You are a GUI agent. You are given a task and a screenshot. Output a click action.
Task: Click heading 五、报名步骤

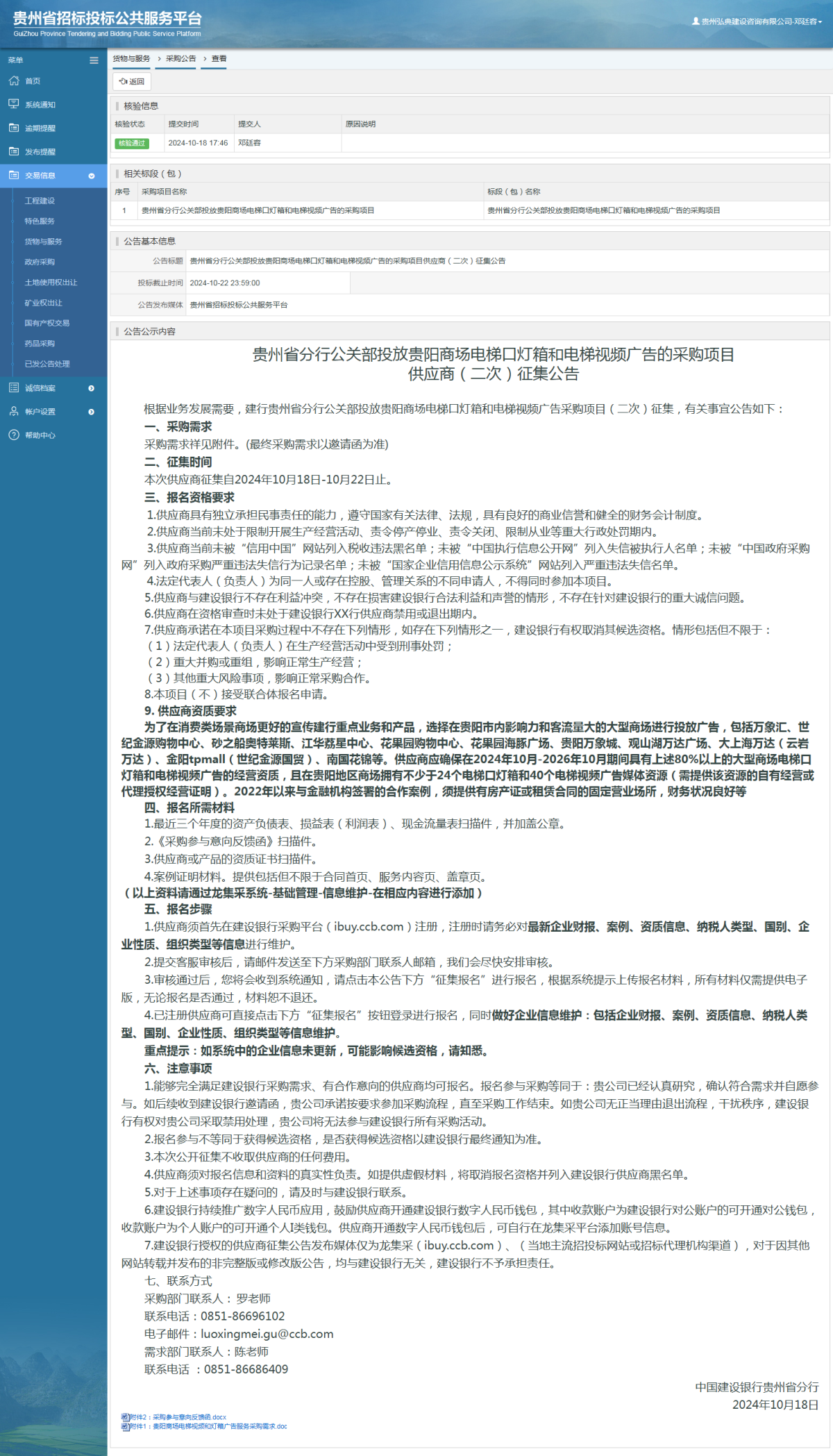[x=178, y=910]
